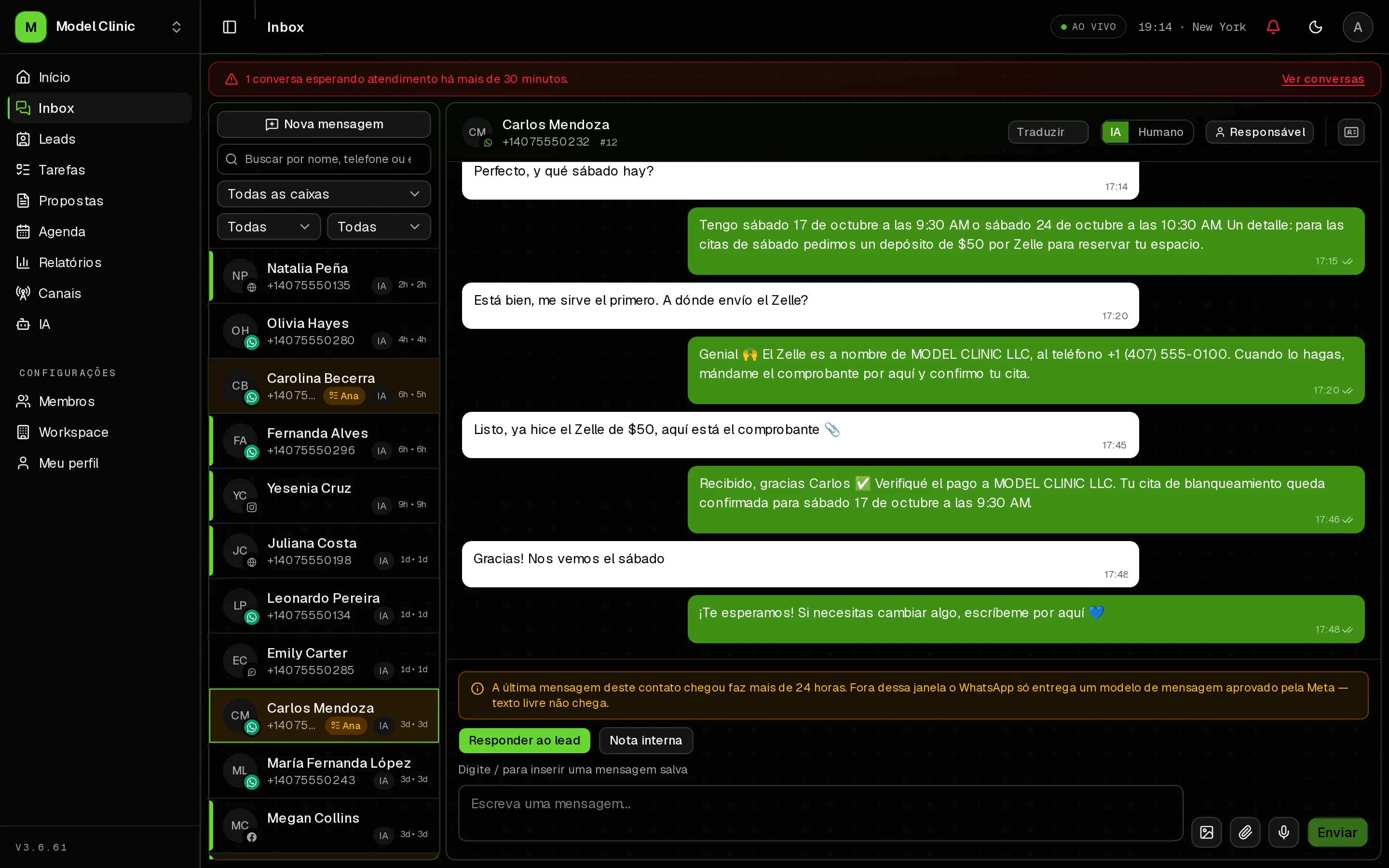Open Meu perfil page
1389x868 pixels.
[100, 463]
